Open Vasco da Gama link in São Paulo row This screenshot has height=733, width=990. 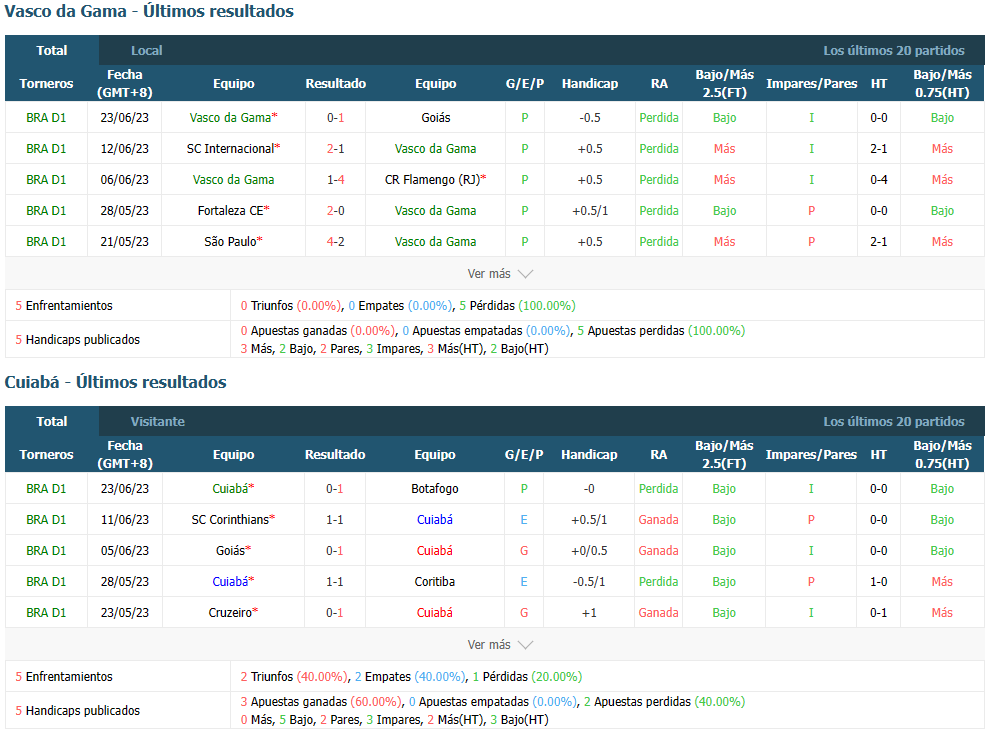436,241
